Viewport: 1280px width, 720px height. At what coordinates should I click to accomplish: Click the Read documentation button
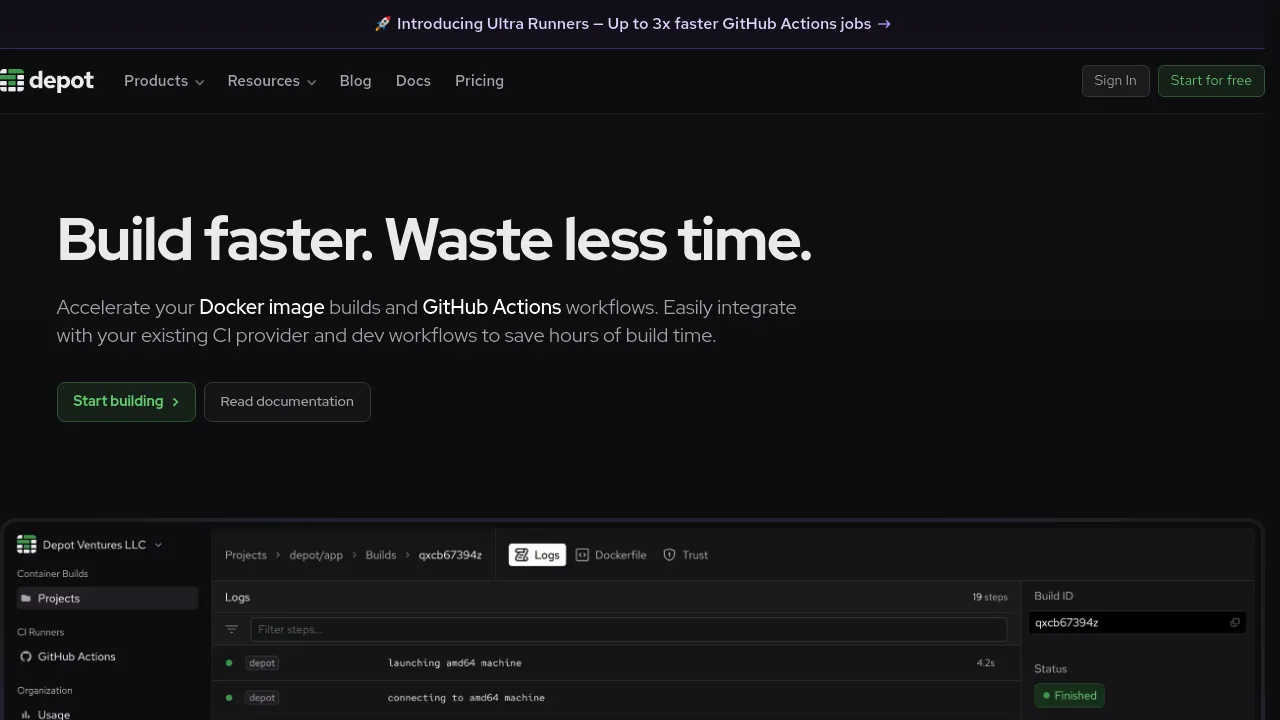pyautogui.click(x=287, y=402)
